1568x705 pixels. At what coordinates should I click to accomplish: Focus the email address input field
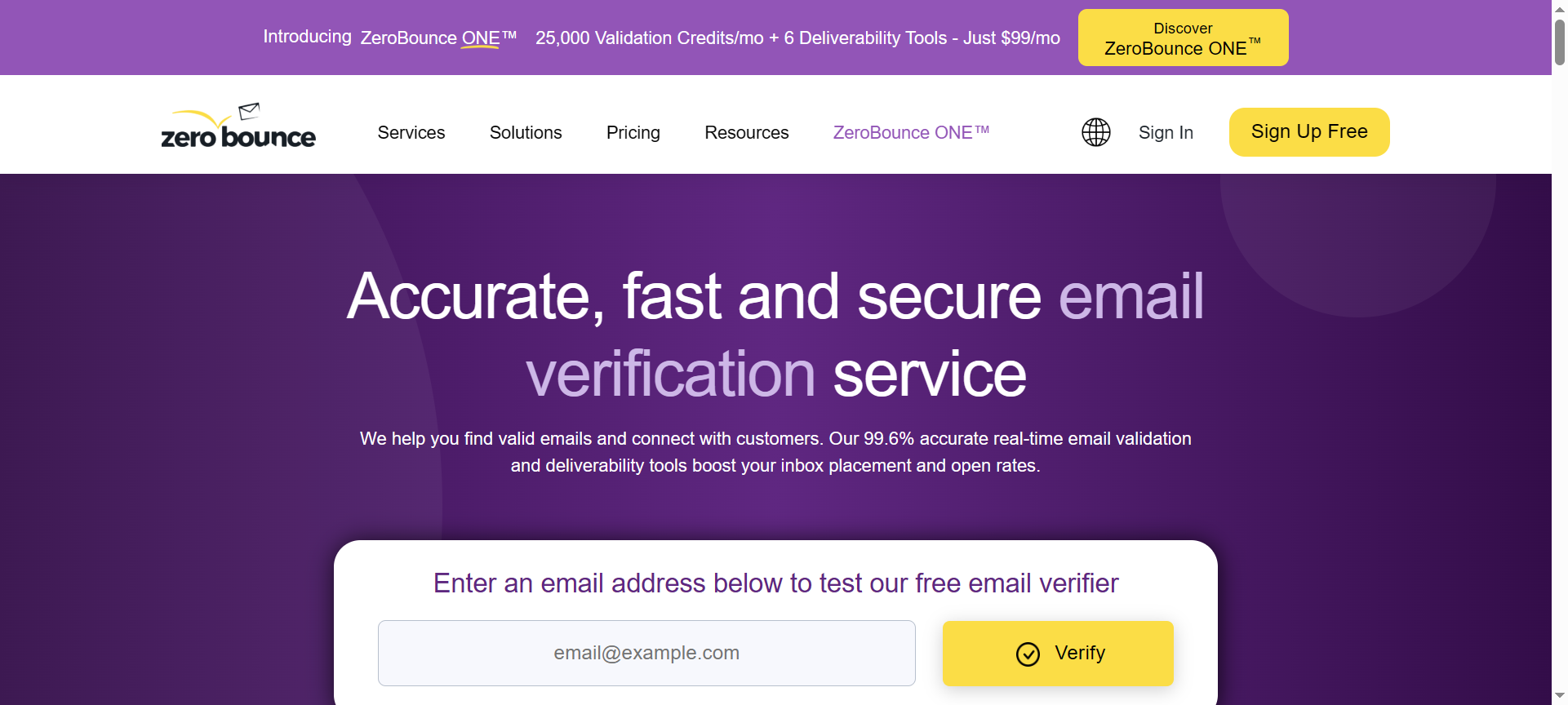click(x=646, y=653)
